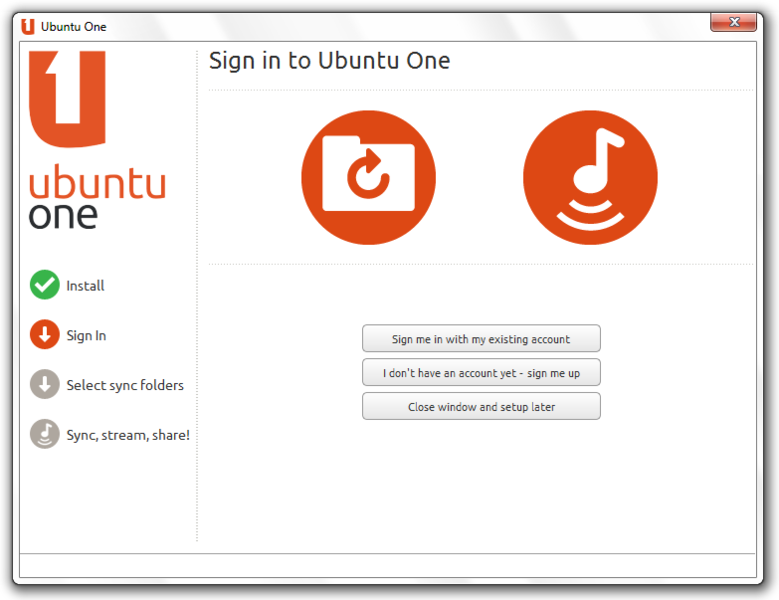Viewport: 779px width, 600px height.
Task: Click the green checkmark Install step icon
Action: pyautogui.click(x=45, y=285)
